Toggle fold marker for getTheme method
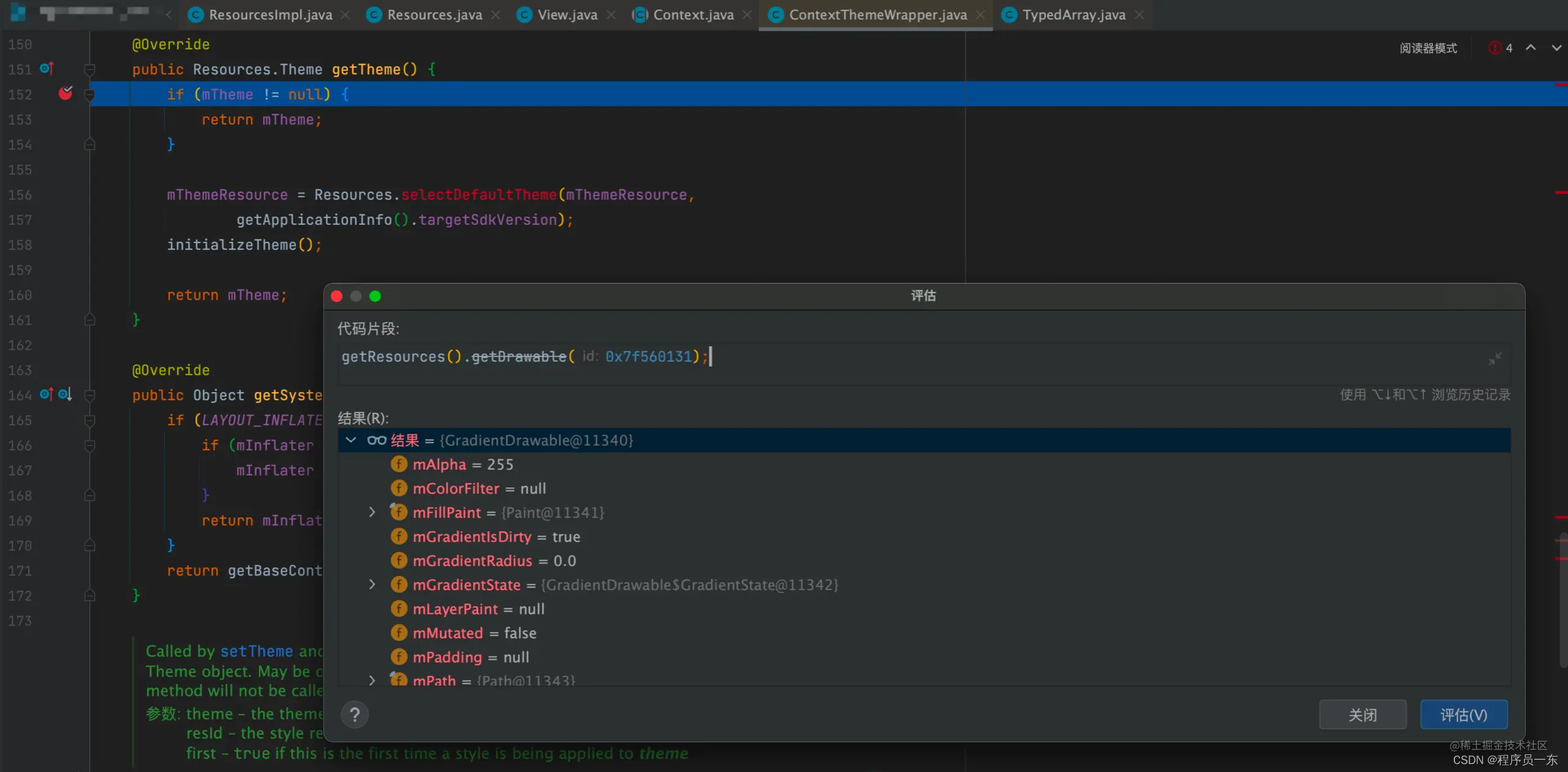The image size is (1568, 772). [x=90, y=69]
